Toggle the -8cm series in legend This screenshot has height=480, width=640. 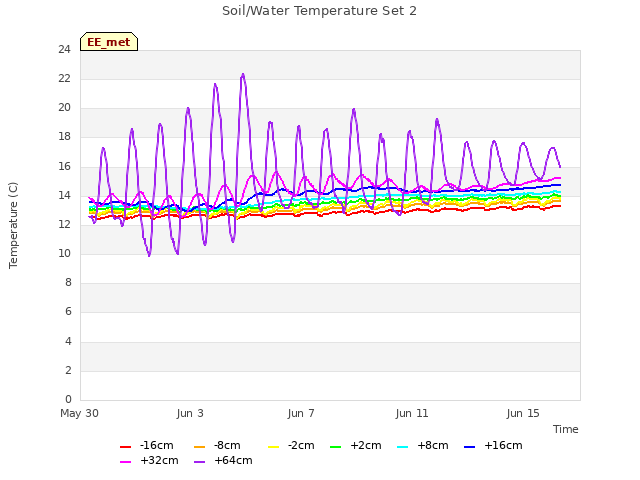pyautogui.click(x=217, y=445)
